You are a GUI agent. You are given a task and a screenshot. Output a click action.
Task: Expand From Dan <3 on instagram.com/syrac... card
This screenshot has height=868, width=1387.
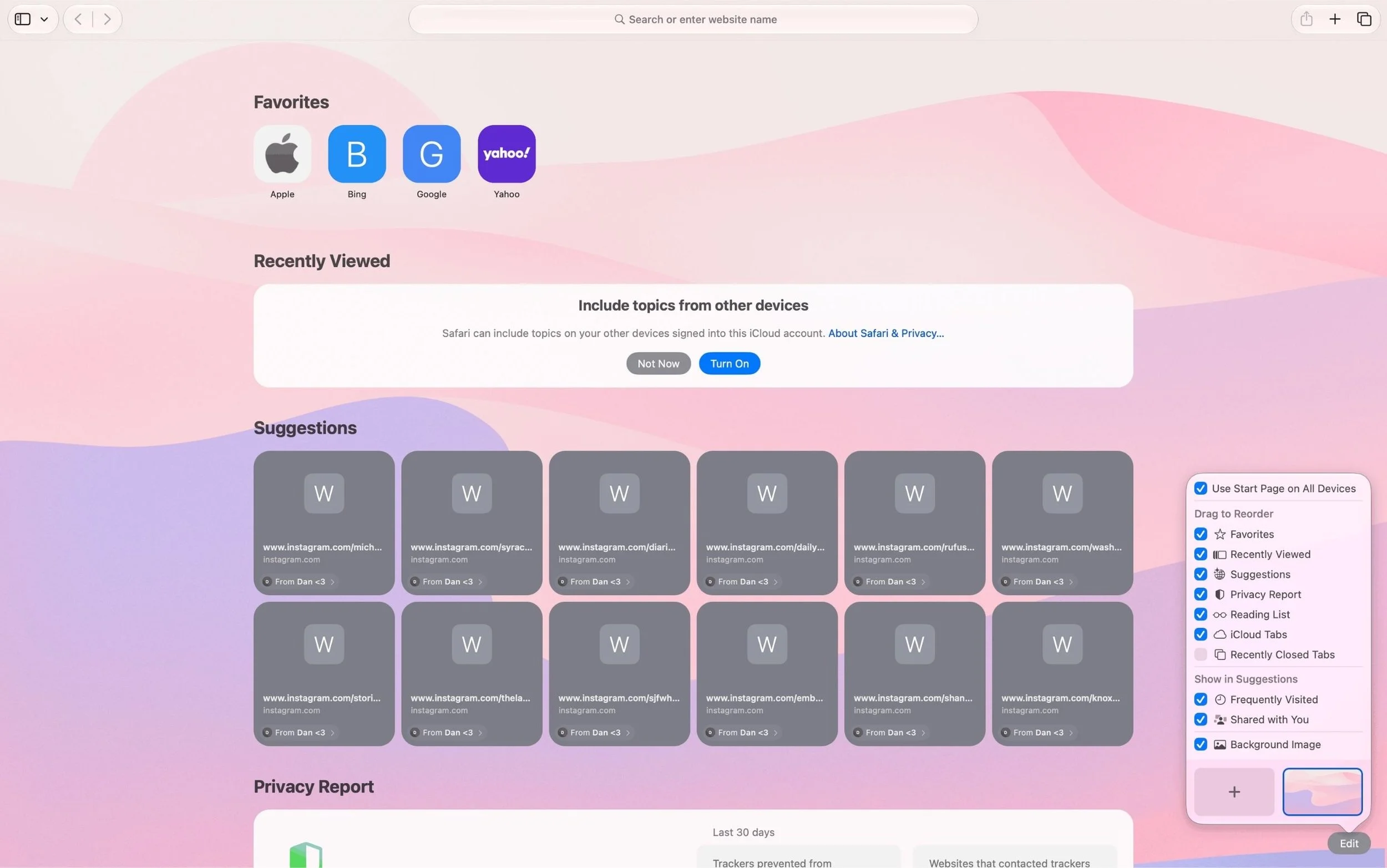(x=447, y=582)
